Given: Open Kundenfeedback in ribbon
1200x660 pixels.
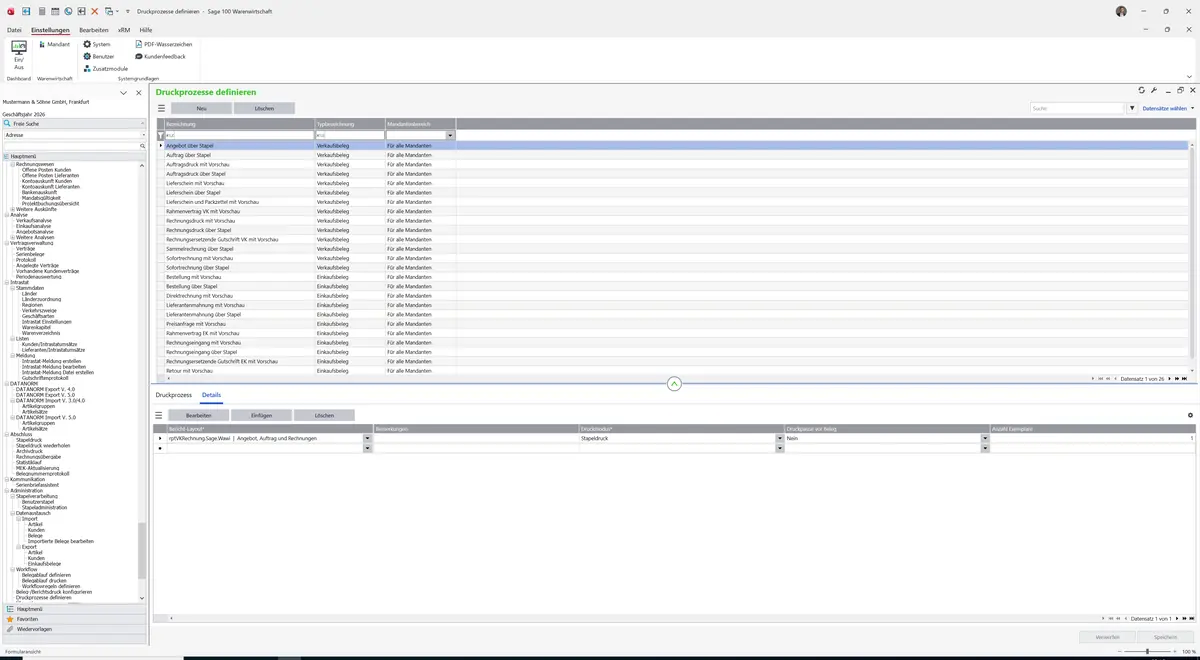Looking at the screenshot, I should [x=160, y=56].
